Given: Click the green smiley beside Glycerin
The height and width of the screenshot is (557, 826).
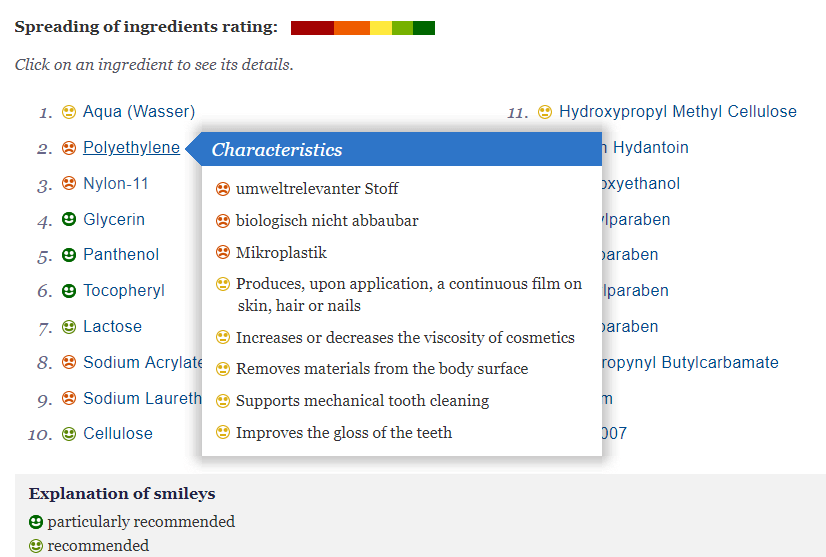Looking at the screenshot, I should point(69,220).
